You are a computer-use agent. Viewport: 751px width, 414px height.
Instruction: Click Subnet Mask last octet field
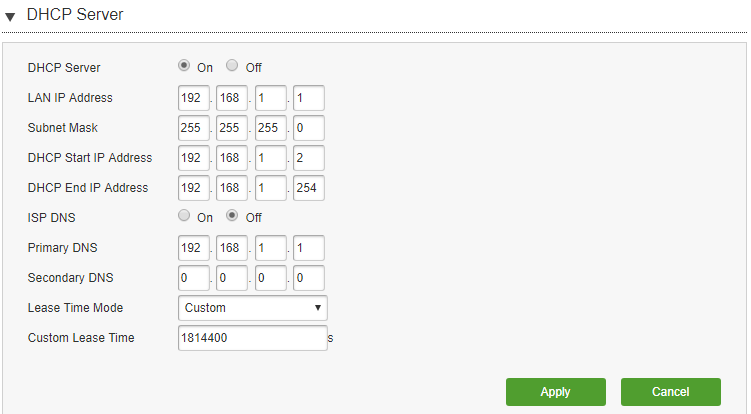309,128
